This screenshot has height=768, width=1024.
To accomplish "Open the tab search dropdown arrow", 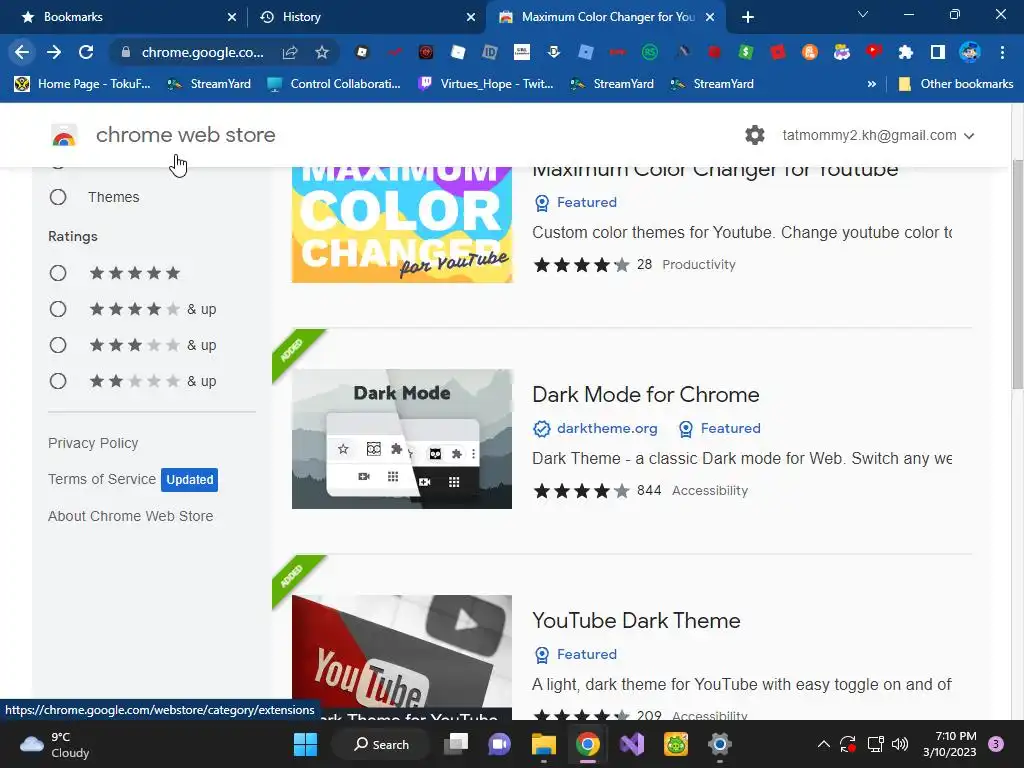I will point(863,14).
